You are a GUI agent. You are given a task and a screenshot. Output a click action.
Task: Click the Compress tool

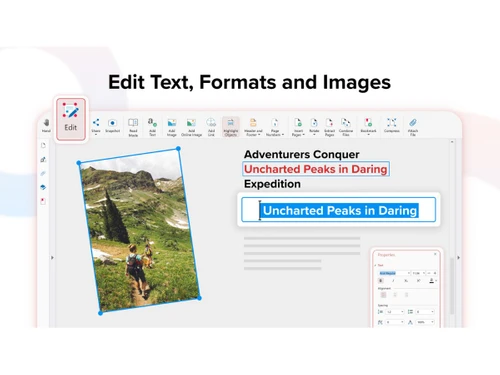(392, 126)
